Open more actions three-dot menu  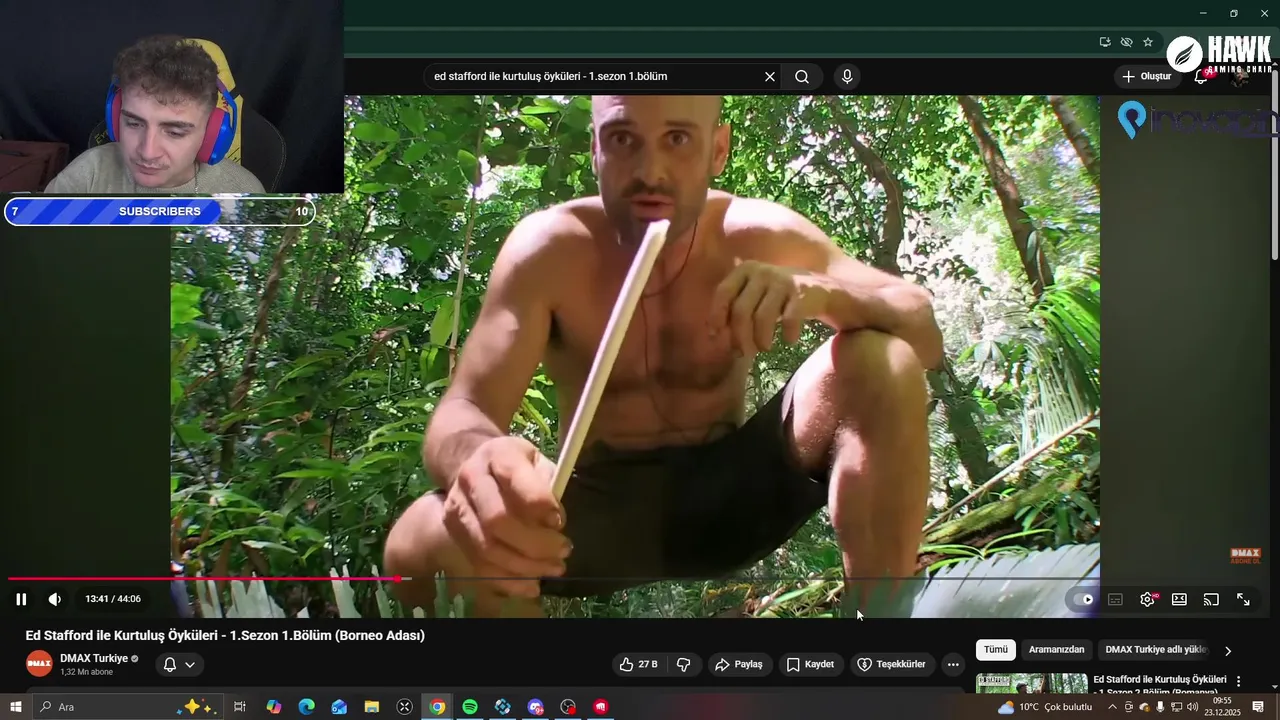pos(953,664)
